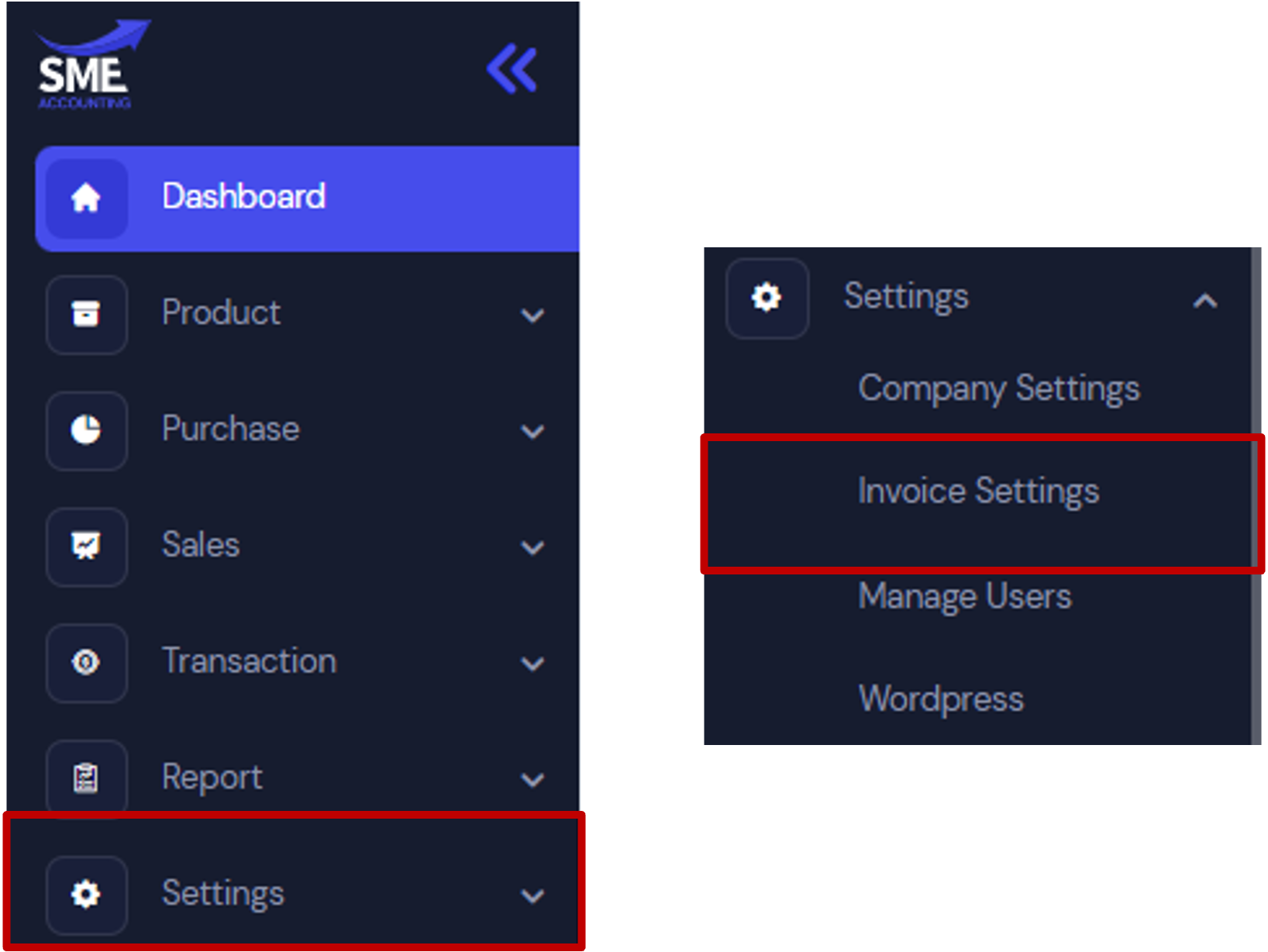Select the Dashboard home icon
The image size is (1268, 952).
coord(85,198)
